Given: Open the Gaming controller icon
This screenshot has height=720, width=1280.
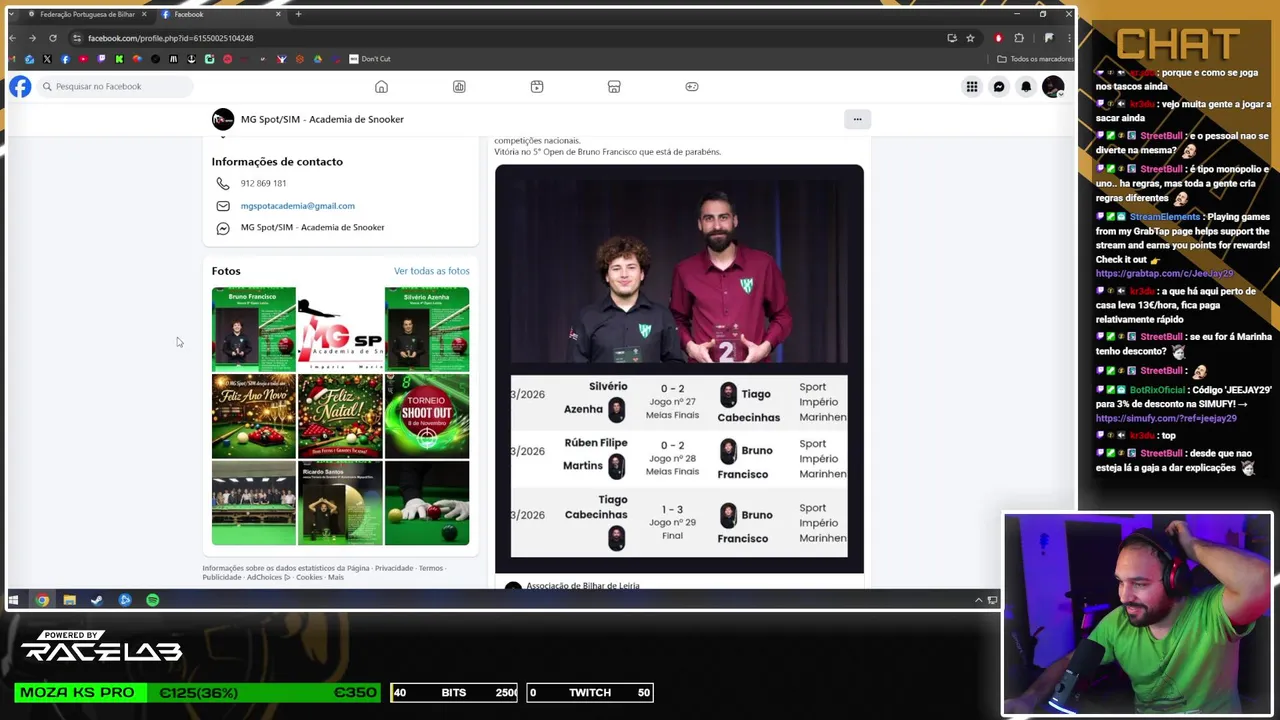Looking at the screenshot, I should tap(692, 87).
